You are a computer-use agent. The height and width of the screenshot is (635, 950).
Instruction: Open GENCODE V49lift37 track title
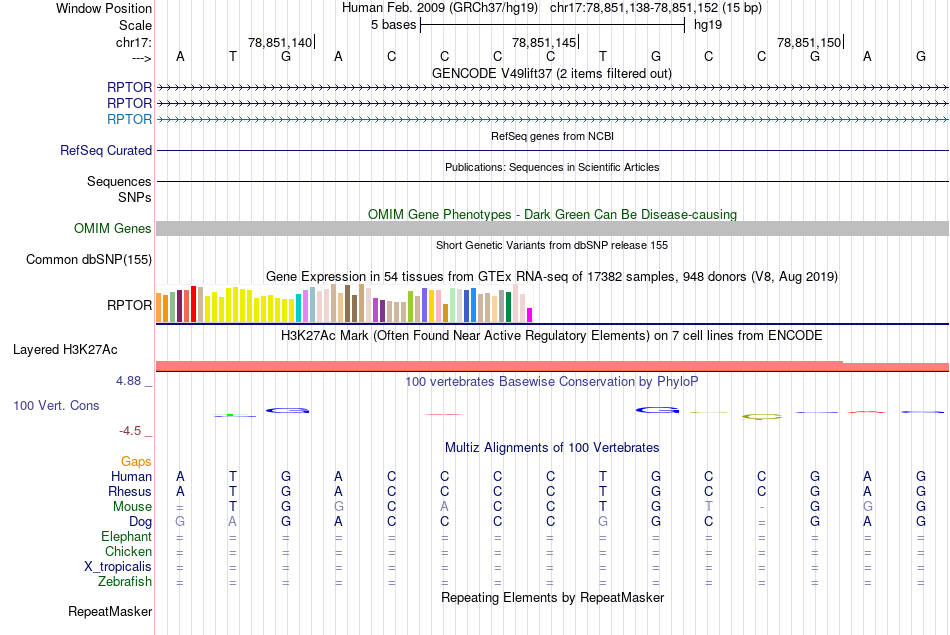[552, 73]
